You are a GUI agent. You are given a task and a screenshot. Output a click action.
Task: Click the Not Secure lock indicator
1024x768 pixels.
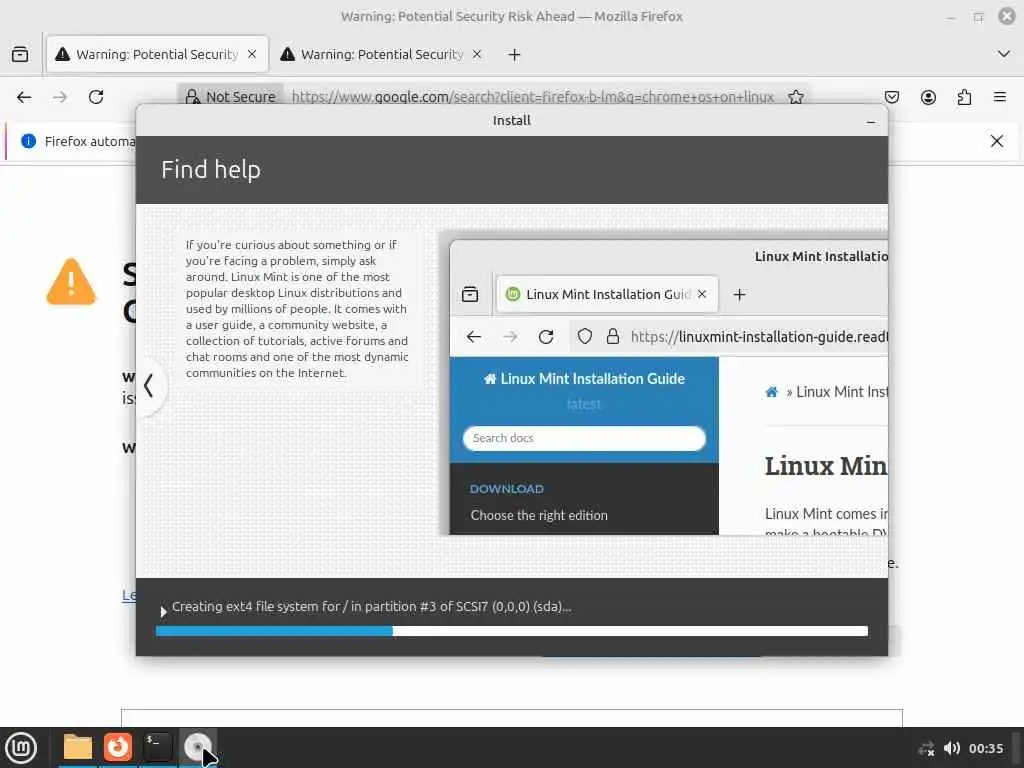231,97
